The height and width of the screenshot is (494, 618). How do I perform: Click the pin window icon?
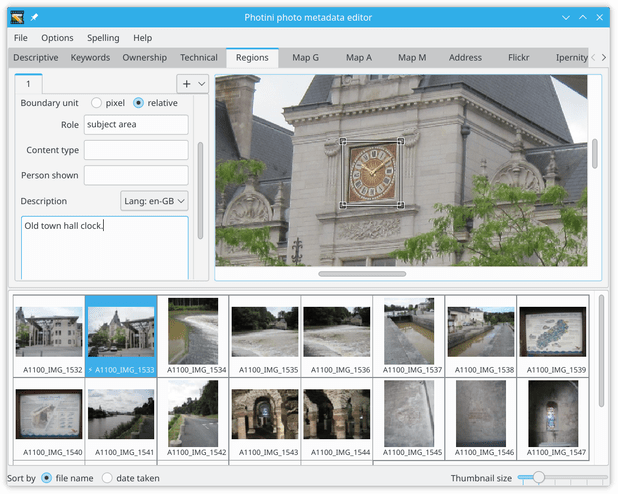[x=35, y=17]
